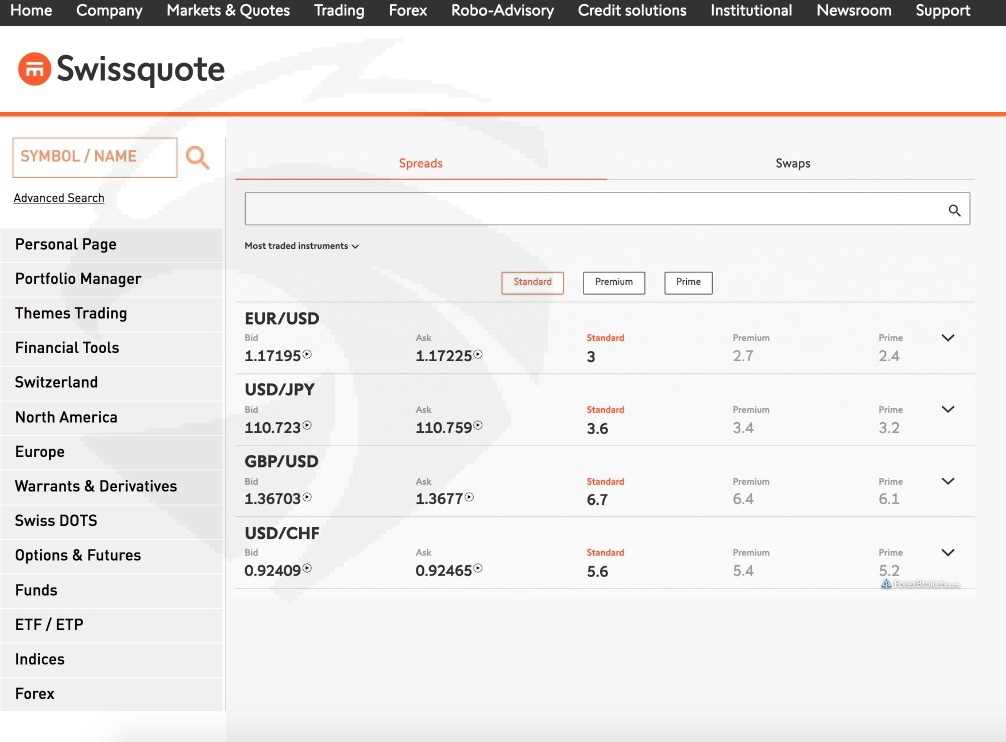Switch to the Prime account type

tap(688, 283)
